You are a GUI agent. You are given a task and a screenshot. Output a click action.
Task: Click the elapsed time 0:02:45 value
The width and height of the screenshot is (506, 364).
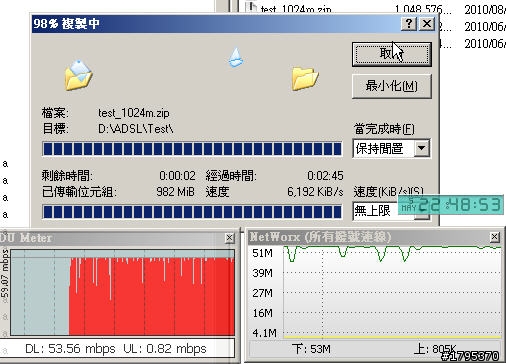pos(325,176)
